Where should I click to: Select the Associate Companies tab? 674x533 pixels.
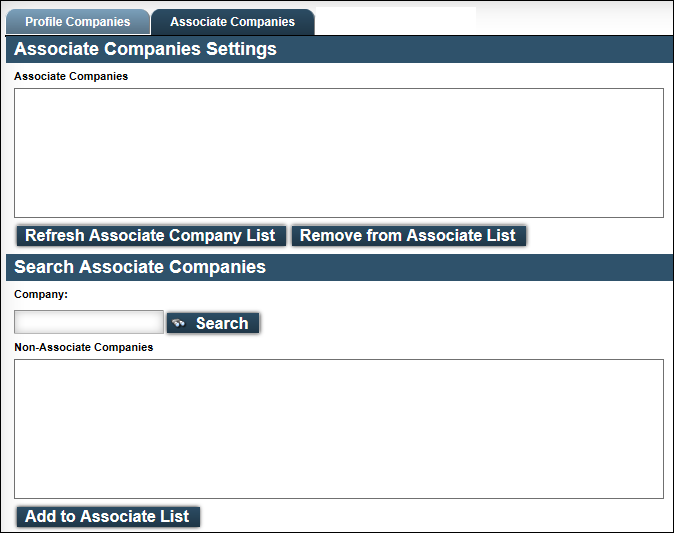233,22
